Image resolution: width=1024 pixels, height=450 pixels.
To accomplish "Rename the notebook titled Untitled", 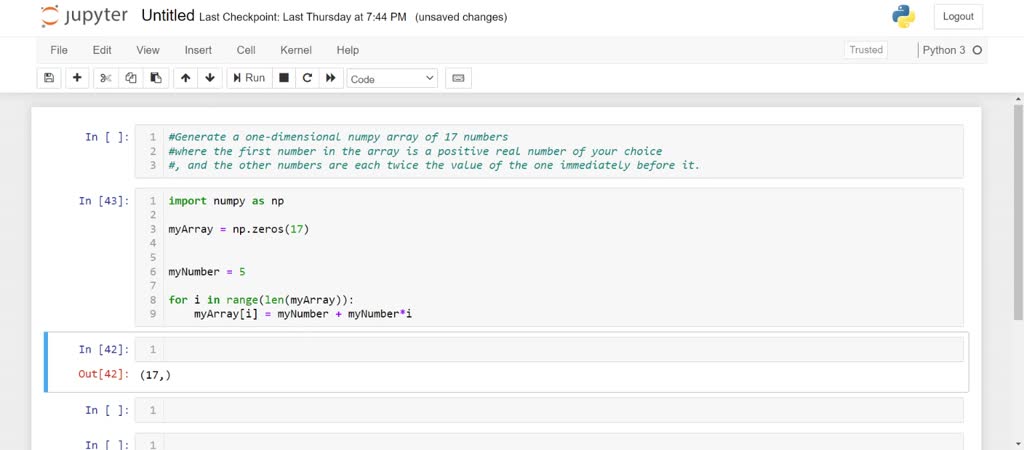I will pos(167,16).
